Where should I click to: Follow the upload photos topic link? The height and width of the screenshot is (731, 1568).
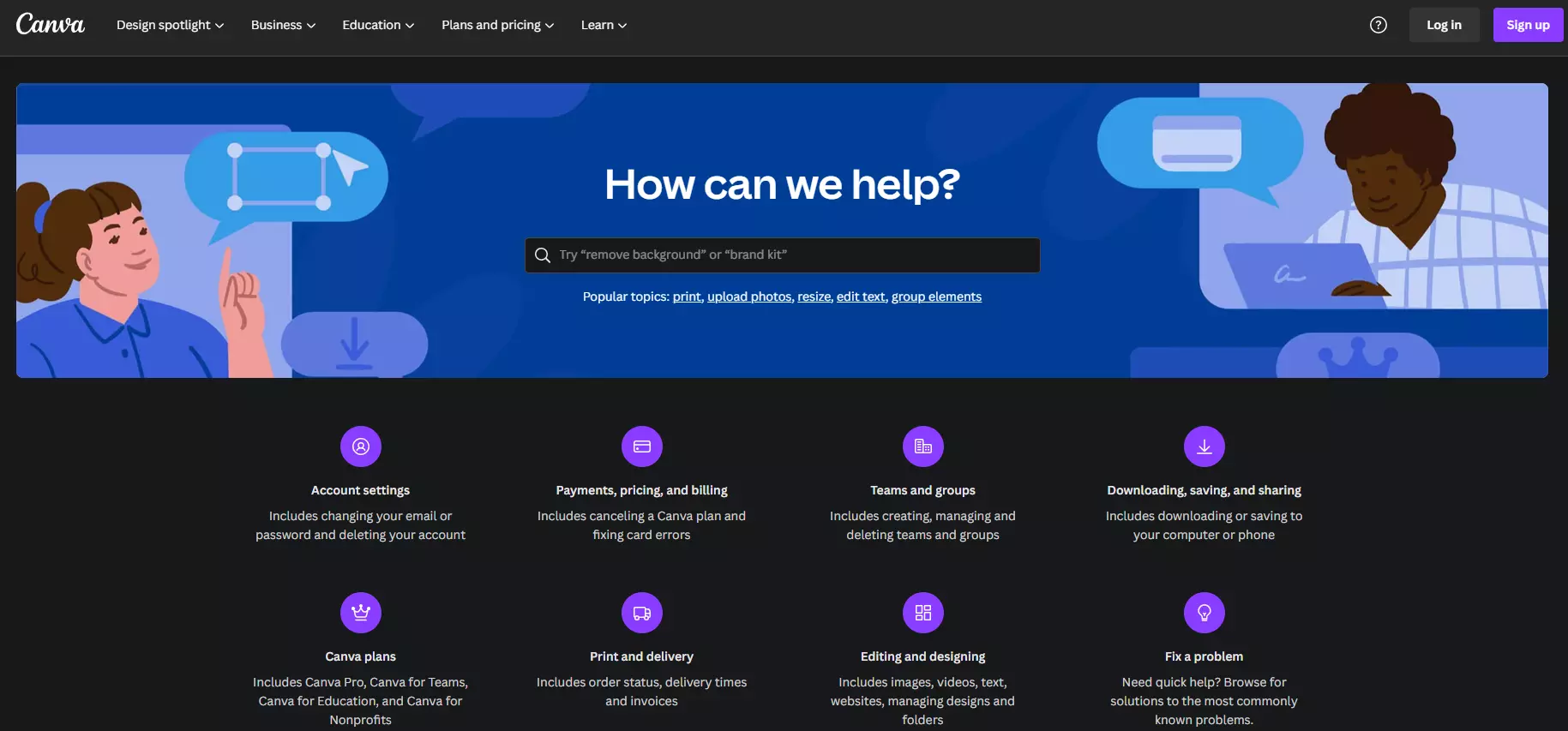pyautogui.click(x=749, y=297)
